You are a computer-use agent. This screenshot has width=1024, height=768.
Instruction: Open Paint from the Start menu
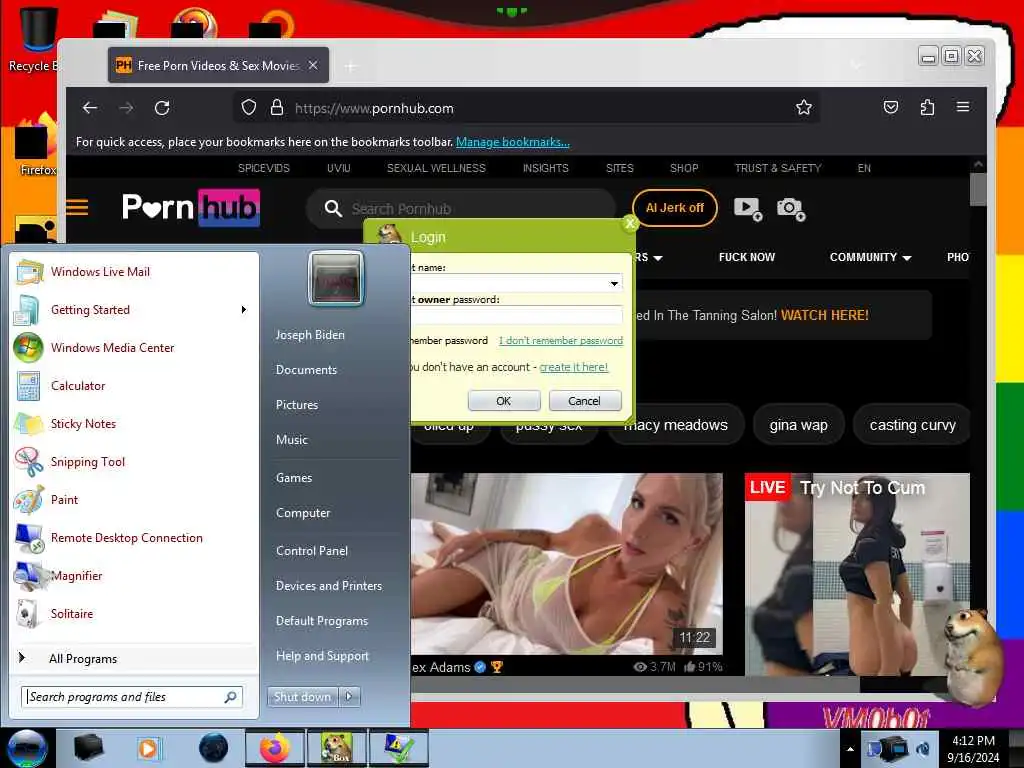click(134, 500)
